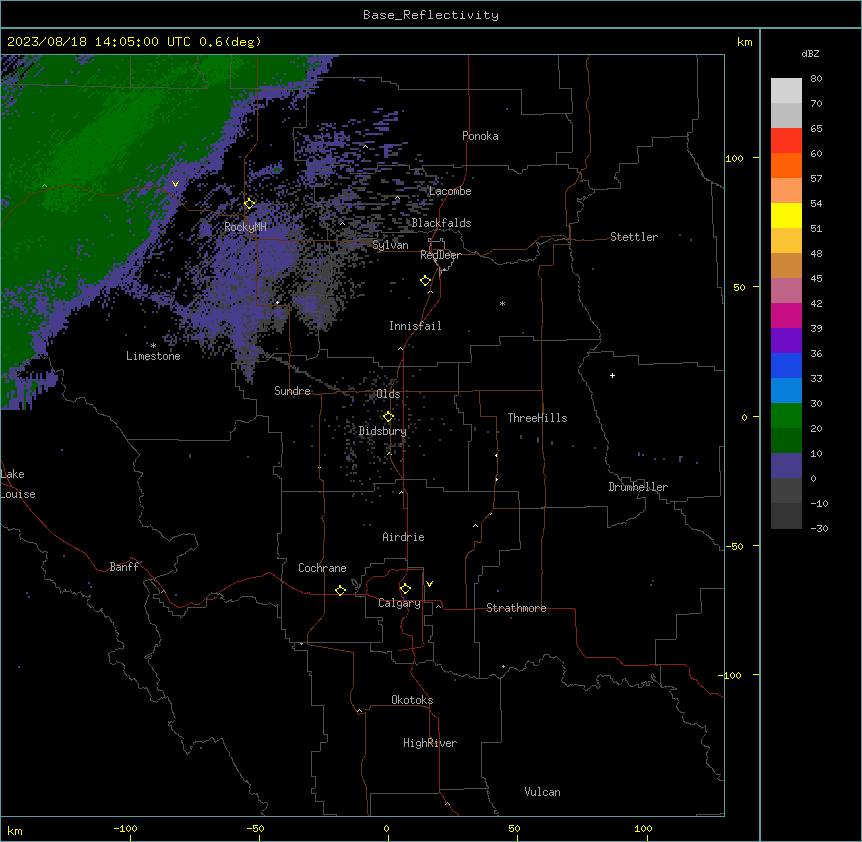Click the RockyMH city label
862x842 pixels.
[x=245, y=227]
